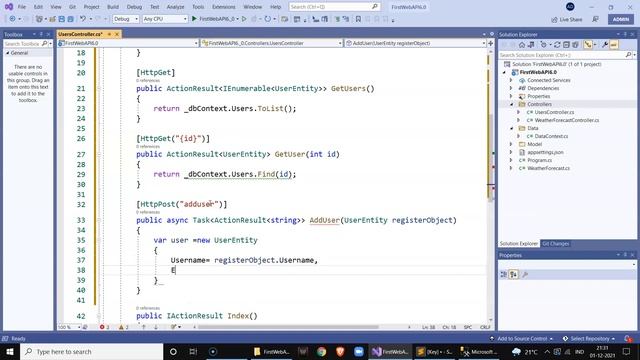Select appsettings.json in Solution Explorer
Screen dimensions: 640x360
(x=545, y=152)
